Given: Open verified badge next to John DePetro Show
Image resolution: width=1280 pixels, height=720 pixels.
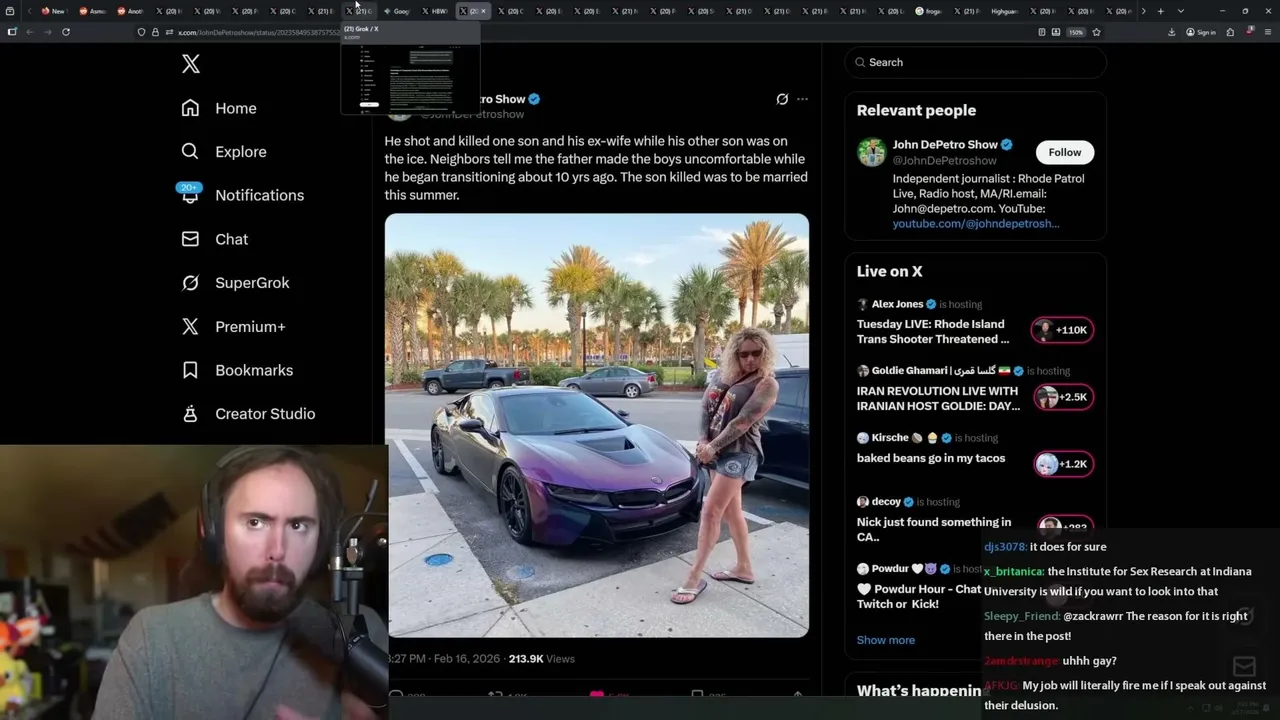Looking at the screenshot, I should click(x=1007, y=145).
